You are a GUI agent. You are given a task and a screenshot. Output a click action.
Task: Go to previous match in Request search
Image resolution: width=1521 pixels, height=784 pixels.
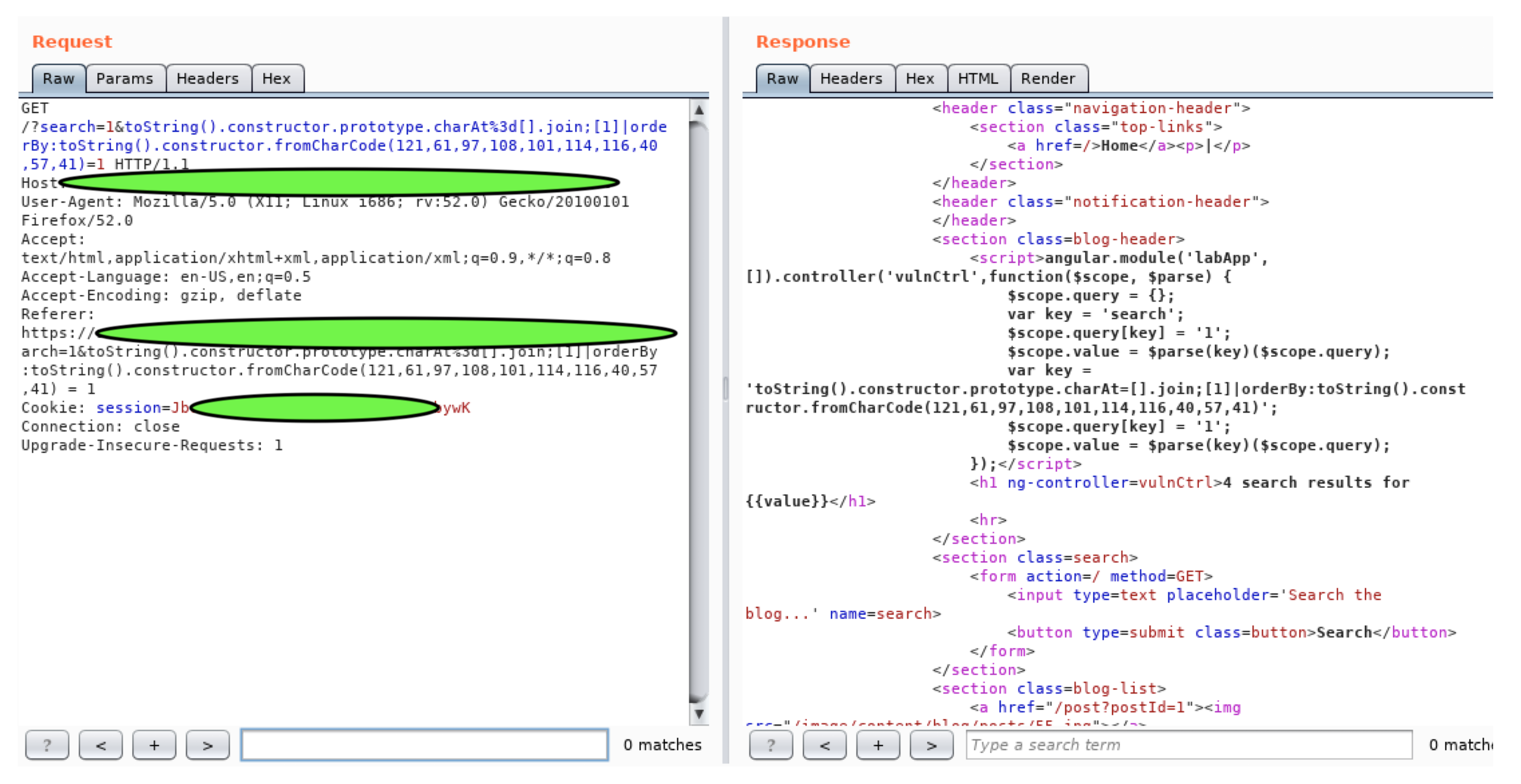pos(100,745)
